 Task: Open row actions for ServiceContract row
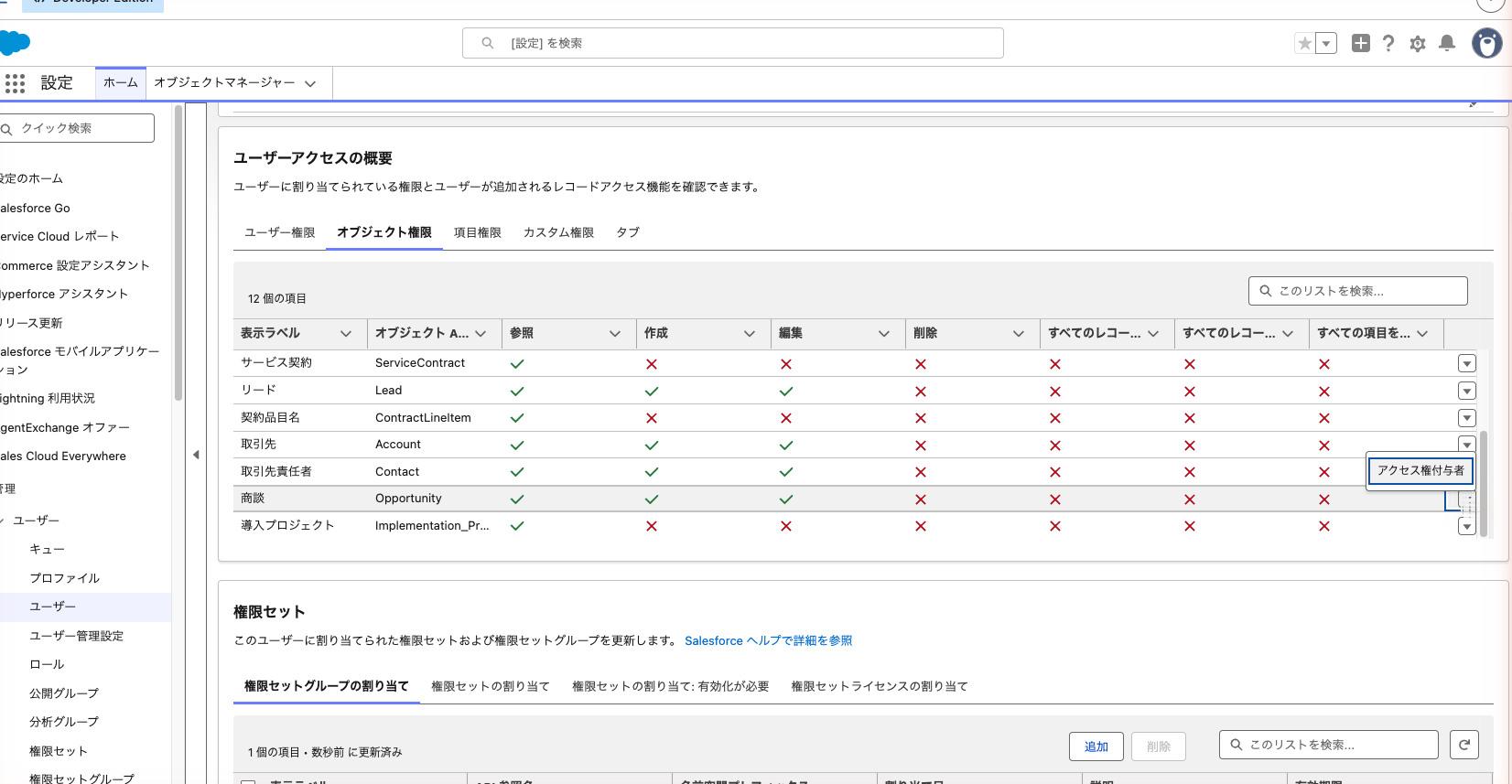coord(1467,363)
